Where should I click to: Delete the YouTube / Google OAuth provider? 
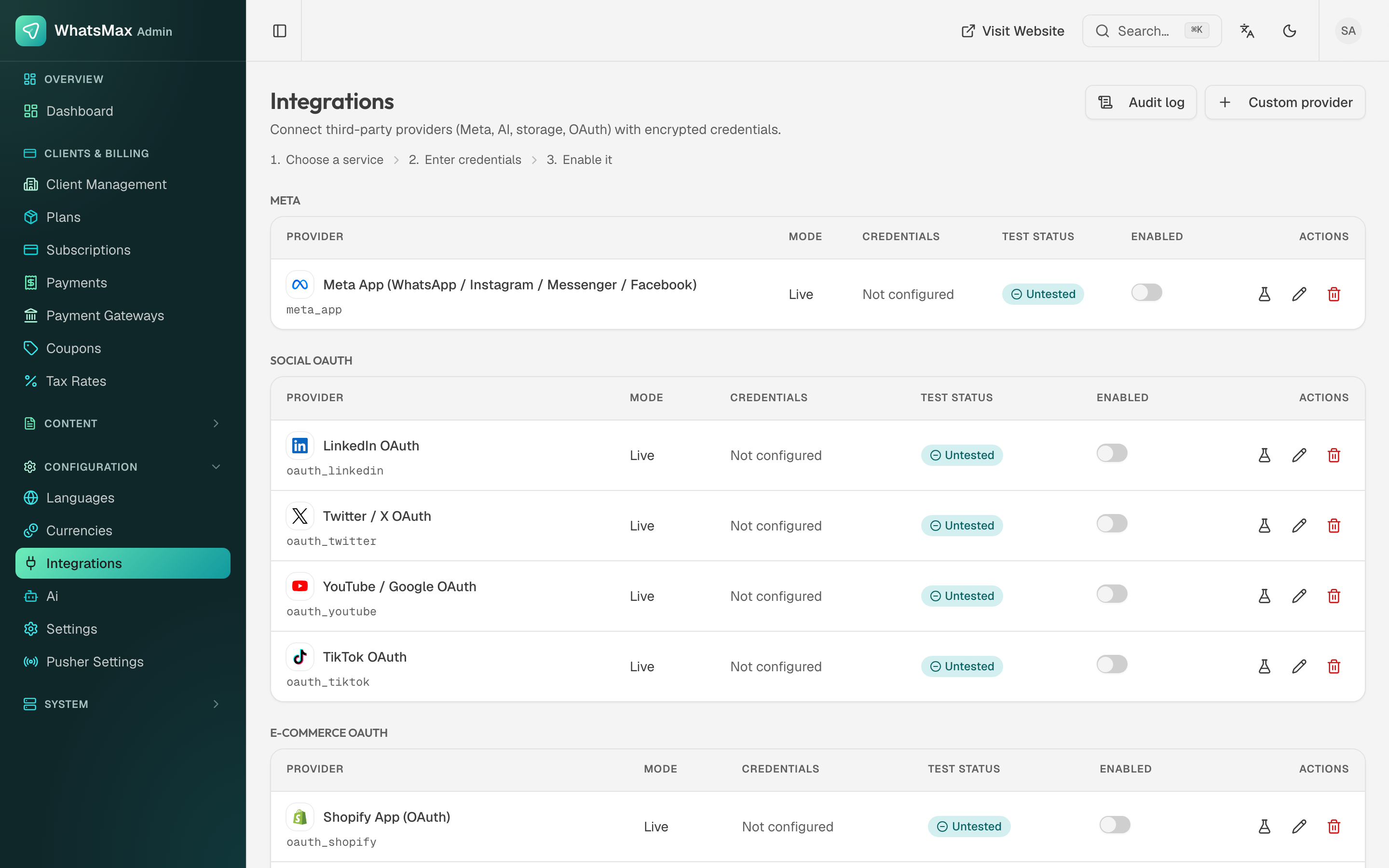coord(1334,596)
